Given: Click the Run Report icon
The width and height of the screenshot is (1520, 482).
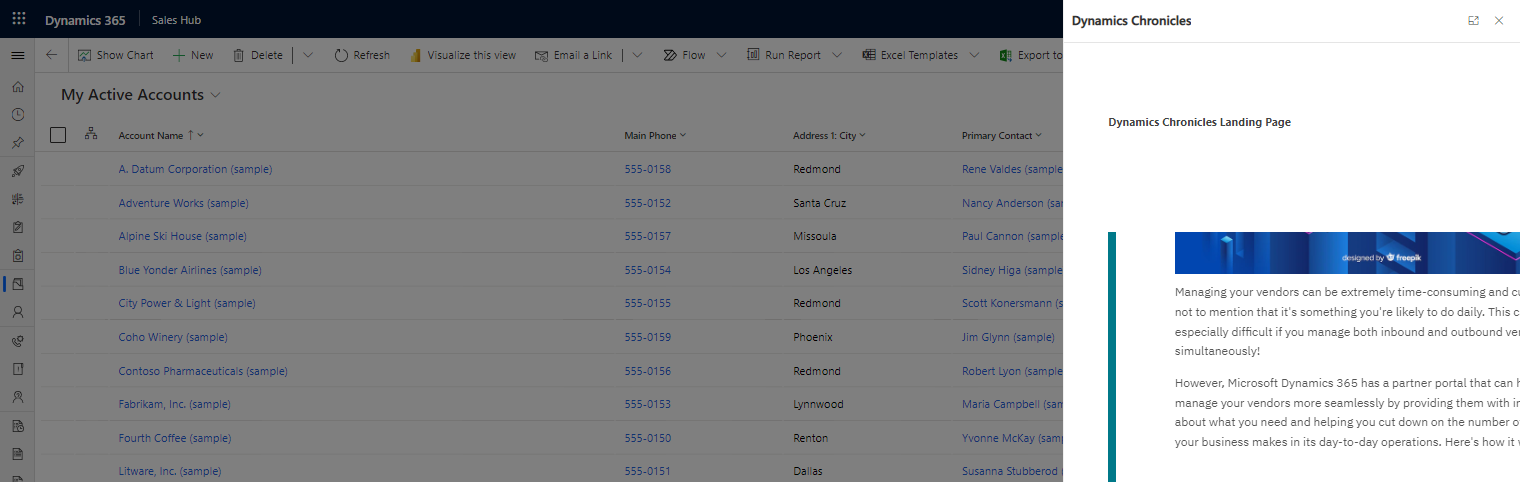Looking at the screenshot, I should tap(753, 55).
